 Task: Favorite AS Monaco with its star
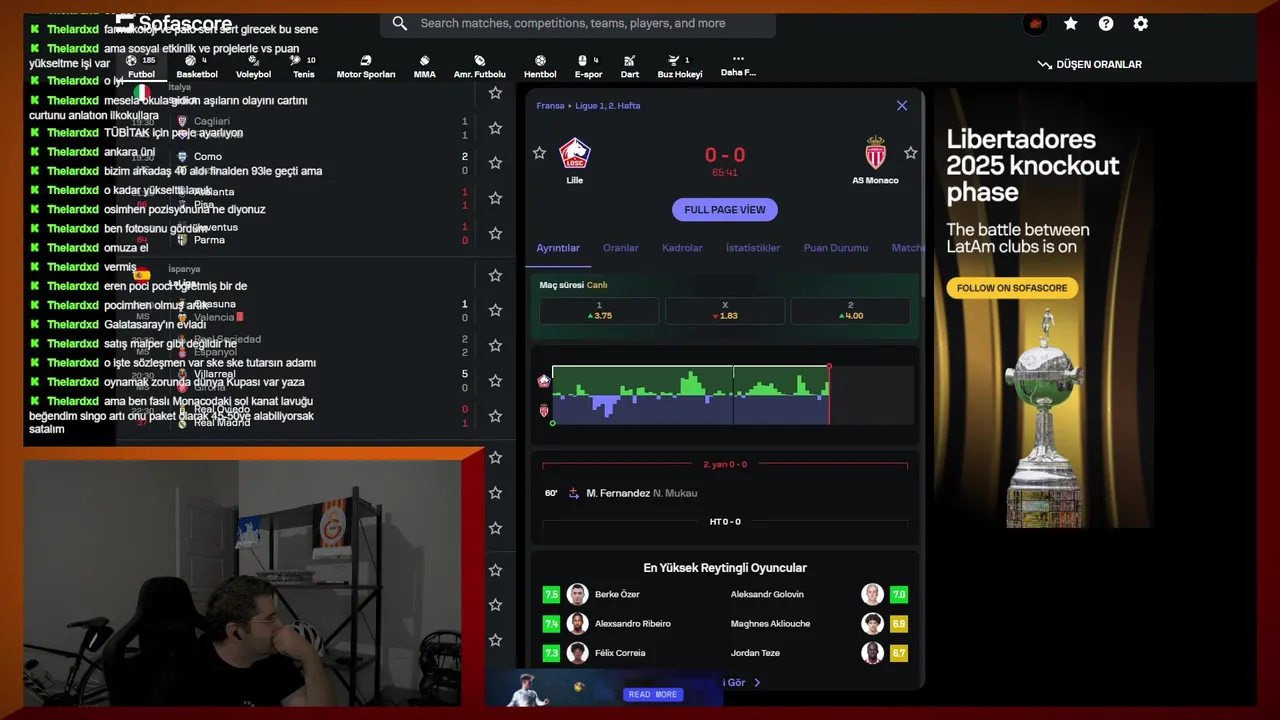pyautogui.click(x=910, y=153)
